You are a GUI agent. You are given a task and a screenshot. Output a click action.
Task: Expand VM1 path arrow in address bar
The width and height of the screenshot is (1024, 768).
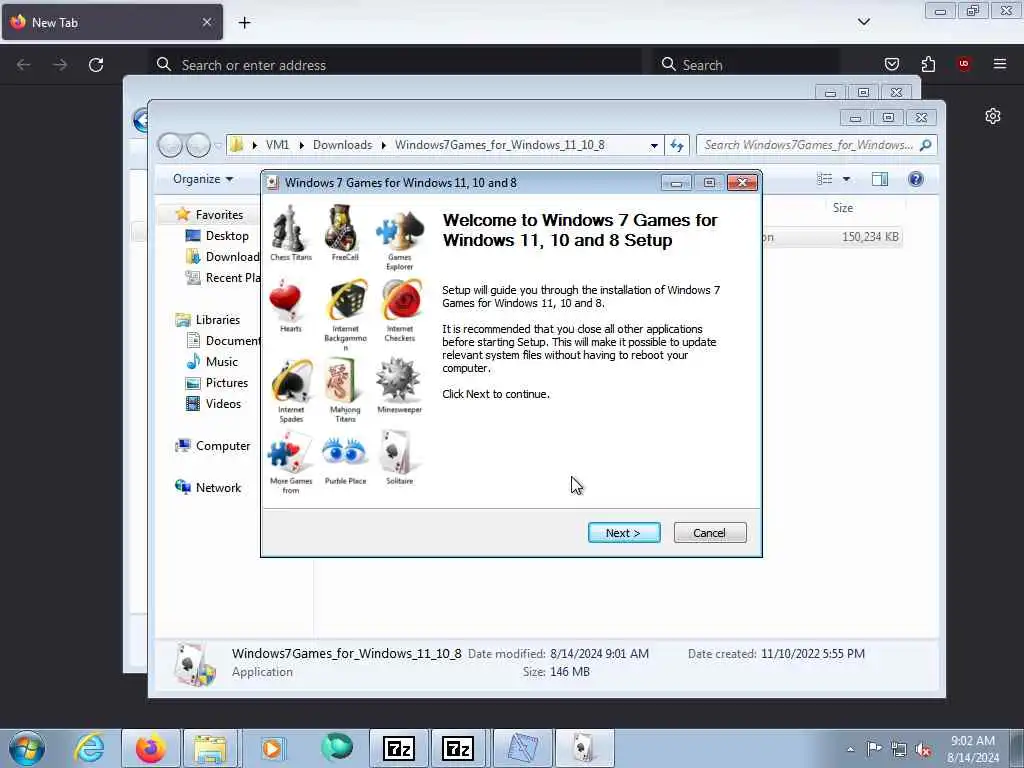tap(301, 145)
